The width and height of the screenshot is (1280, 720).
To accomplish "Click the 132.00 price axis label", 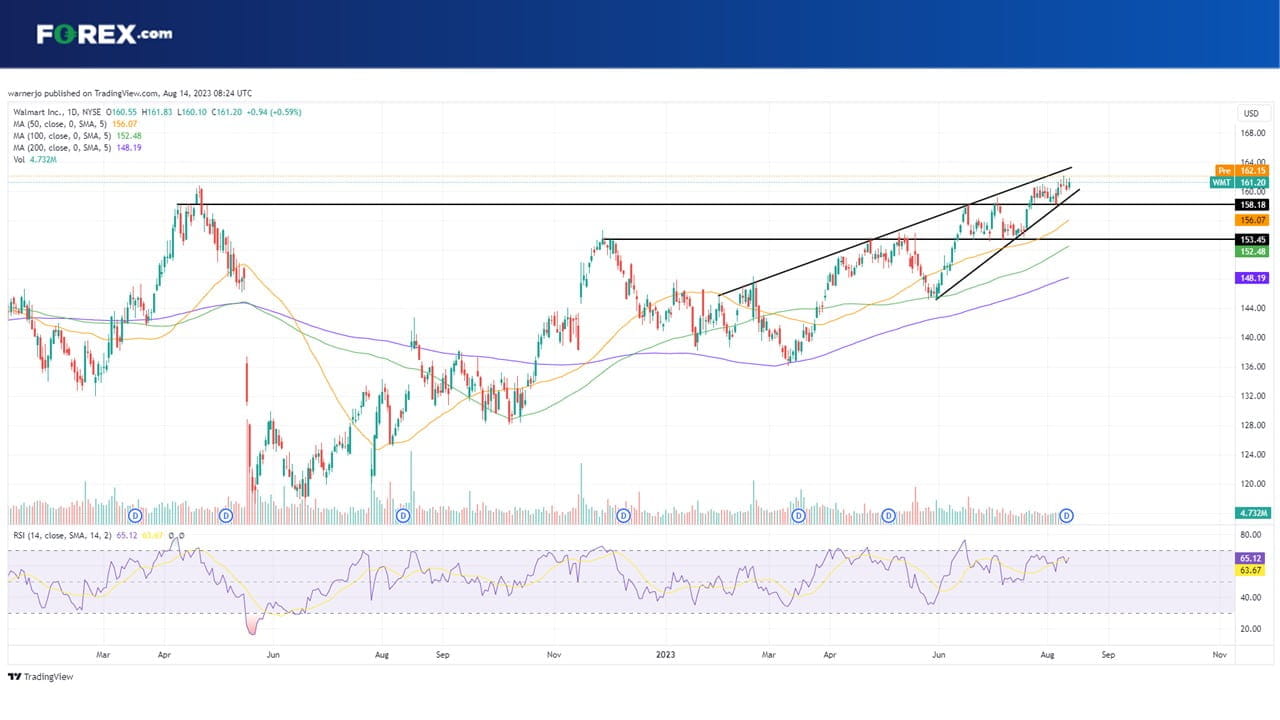I will click(1253, 396).
